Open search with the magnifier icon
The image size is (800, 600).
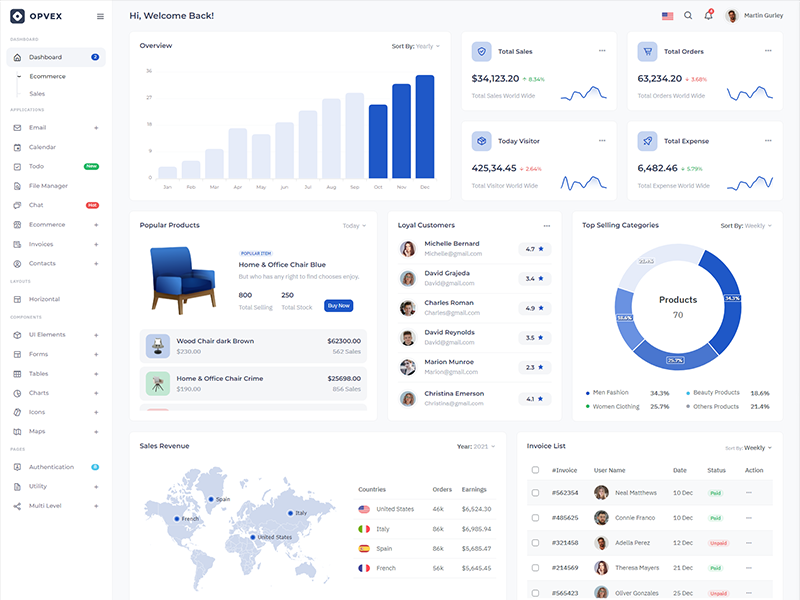click(688, 16)
